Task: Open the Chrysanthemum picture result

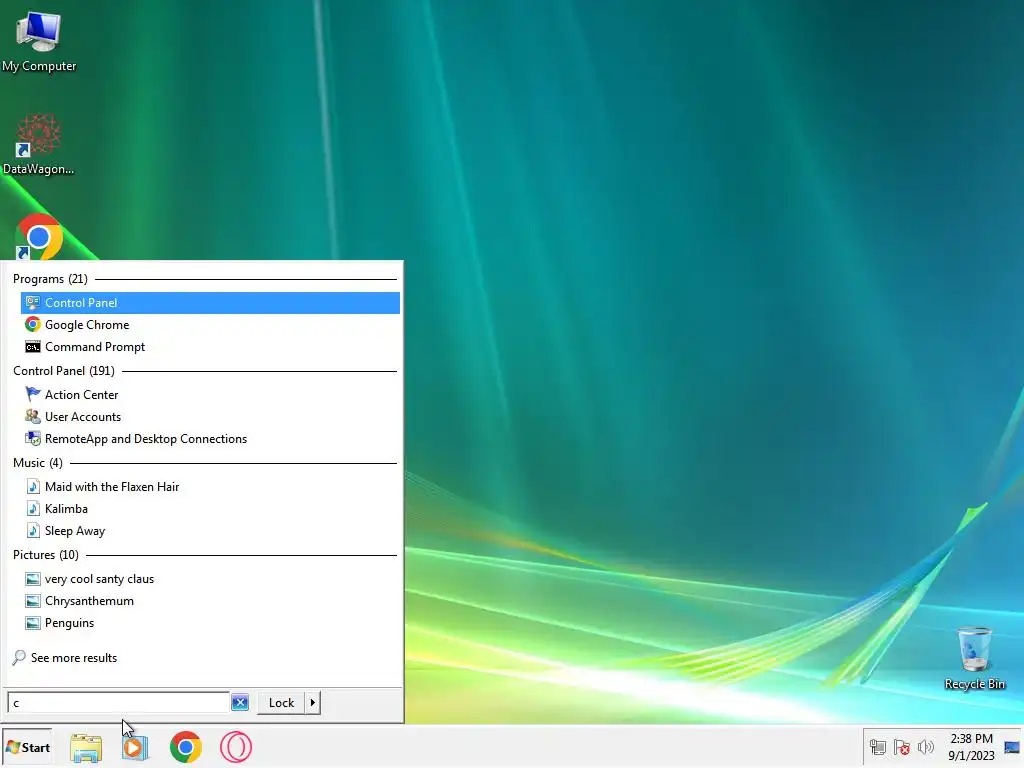Action: (x=210, y=601)
